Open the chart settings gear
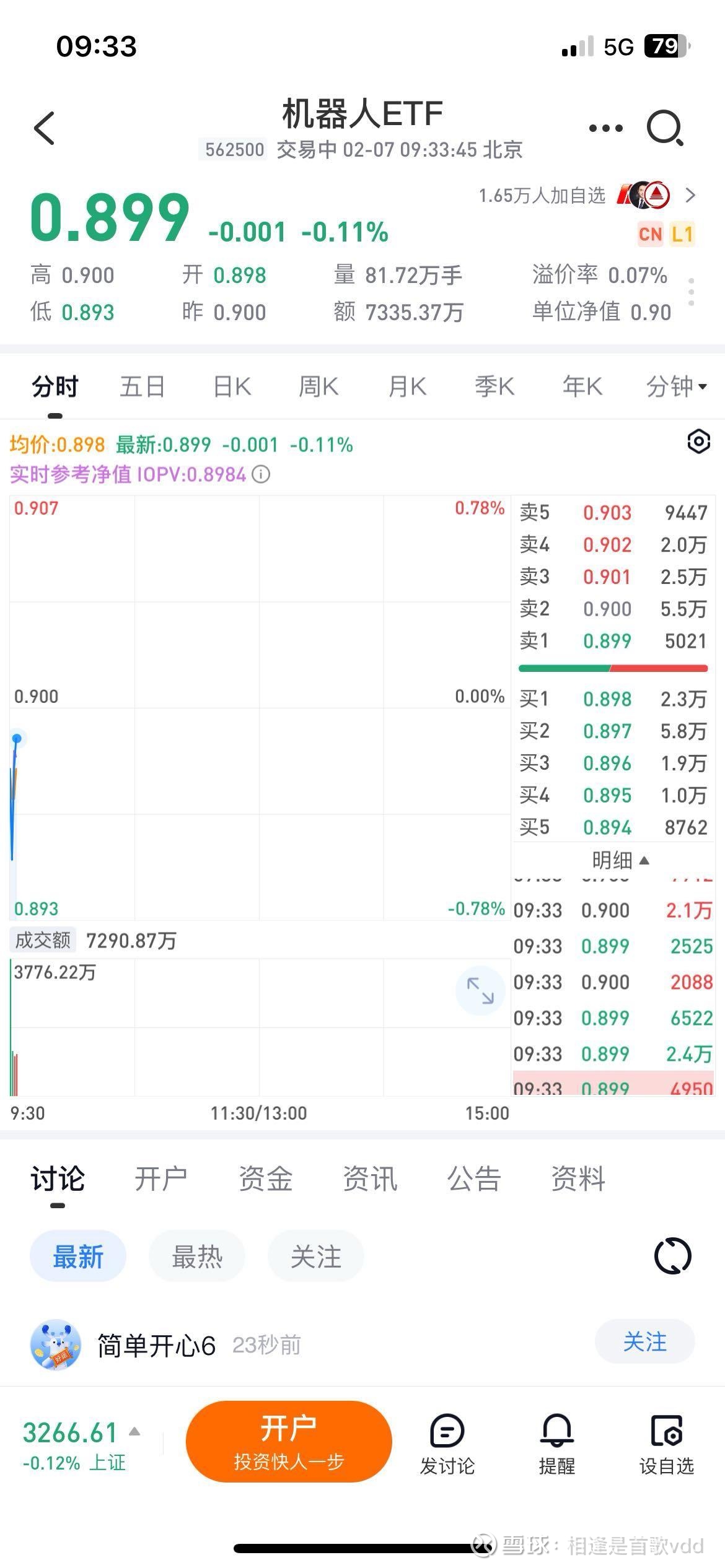725x1568 pixels. point(699,442)
